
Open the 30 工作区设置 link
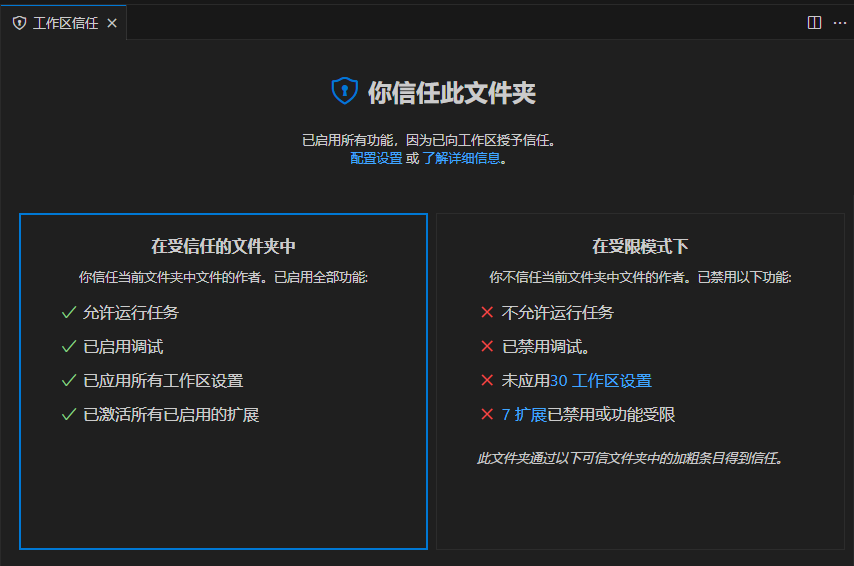pos(600,381)
